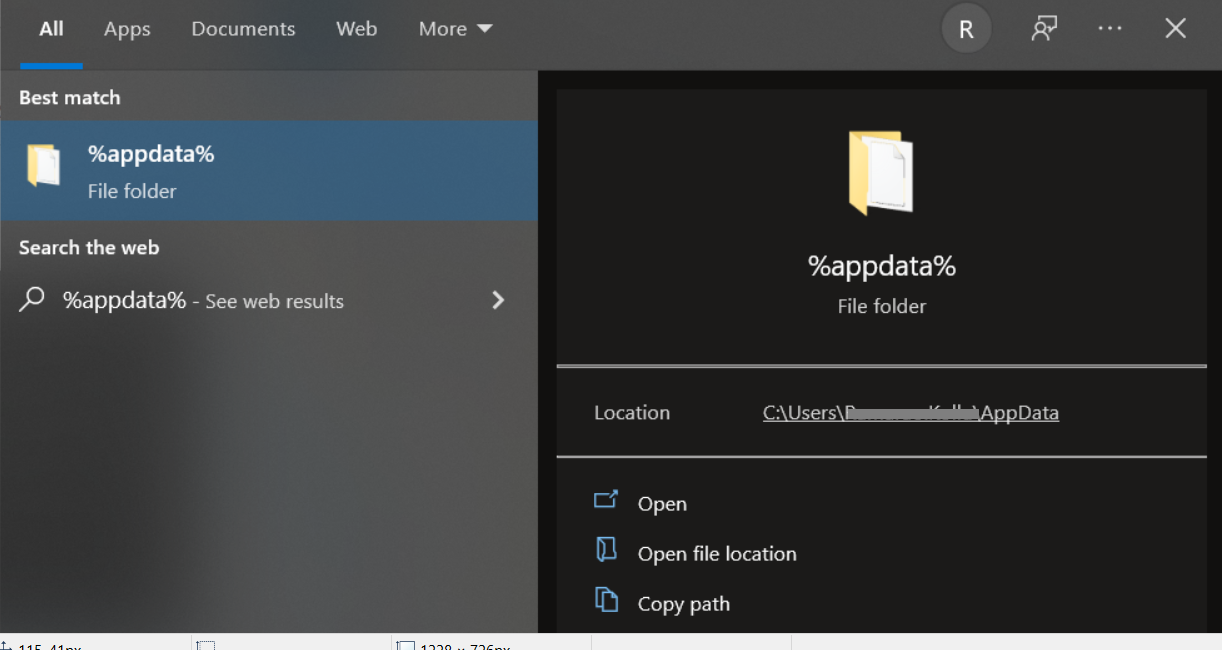Switch to the Documents tab
Image resolution: width=1222 pixels, height=650 pixels.
(x=243, y=28)
